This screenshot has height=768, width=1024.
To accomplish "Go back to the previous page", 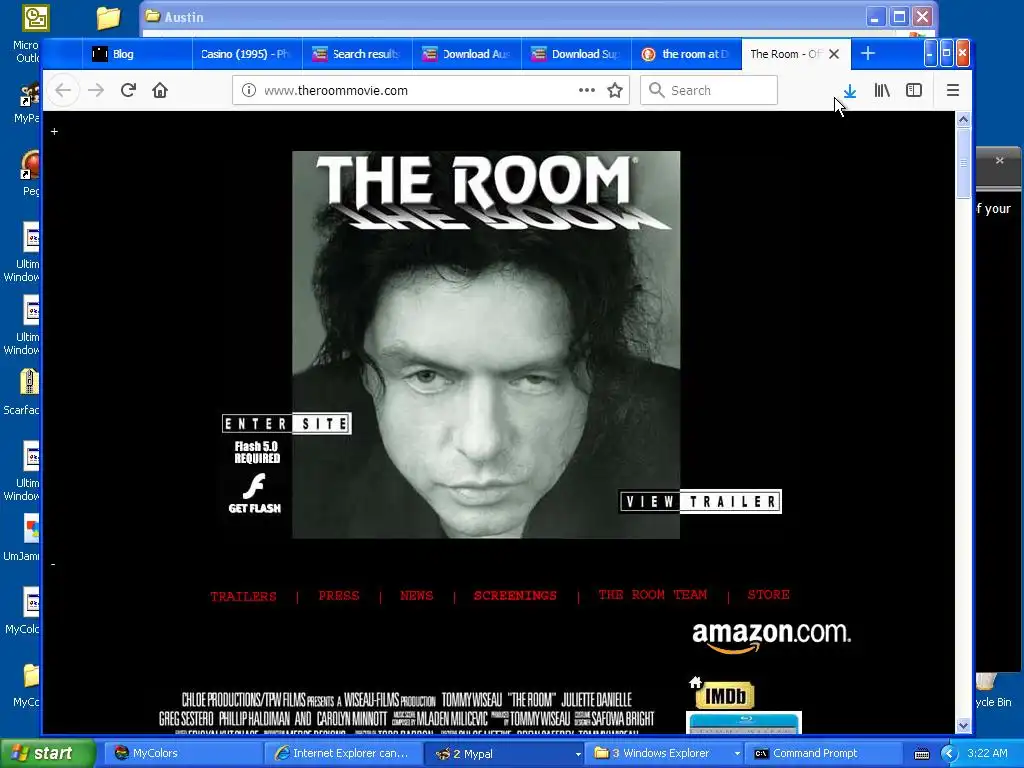I will [x=63, y=90].
